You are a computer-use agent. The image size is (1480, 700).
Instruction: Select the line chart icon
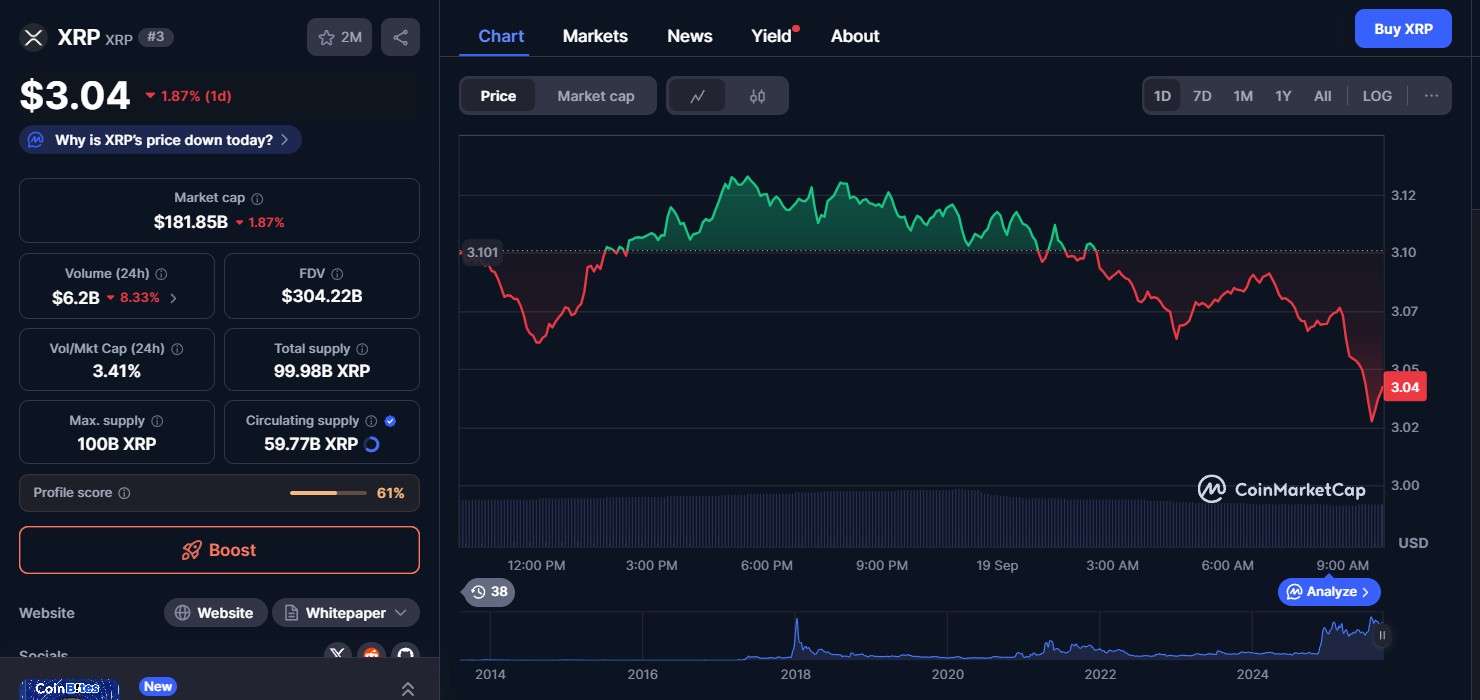(x=698, y=96)
